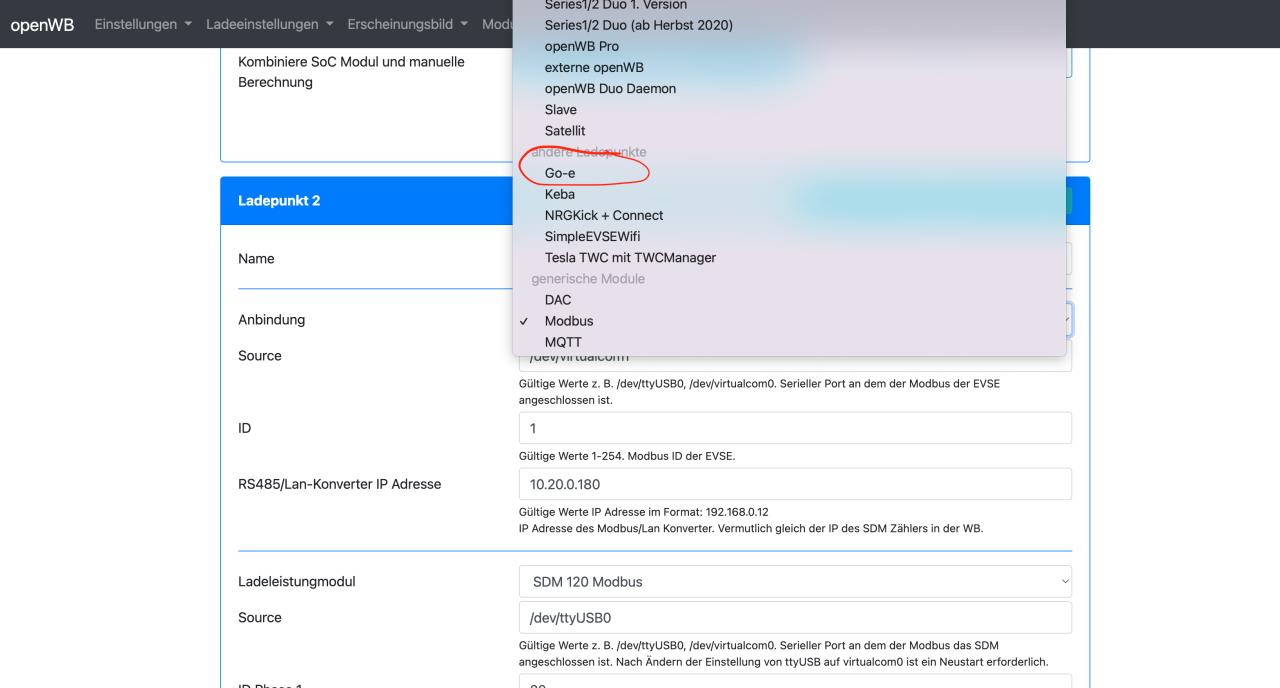Open the Ladeleistungmodul "SDM 120 Modbus" dropdown
This screenshot has width=1280, height=688.
click(x=795, y=582)
